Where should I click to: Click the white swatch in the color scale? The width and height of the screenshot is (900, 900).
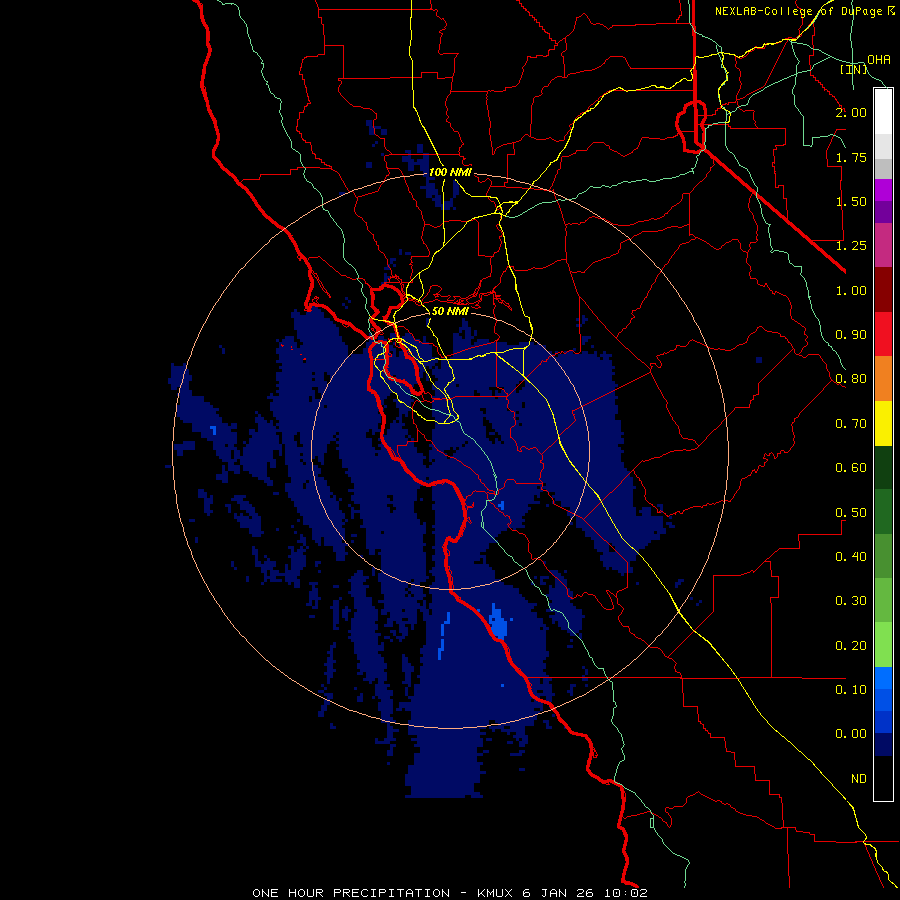coord(883,111)
